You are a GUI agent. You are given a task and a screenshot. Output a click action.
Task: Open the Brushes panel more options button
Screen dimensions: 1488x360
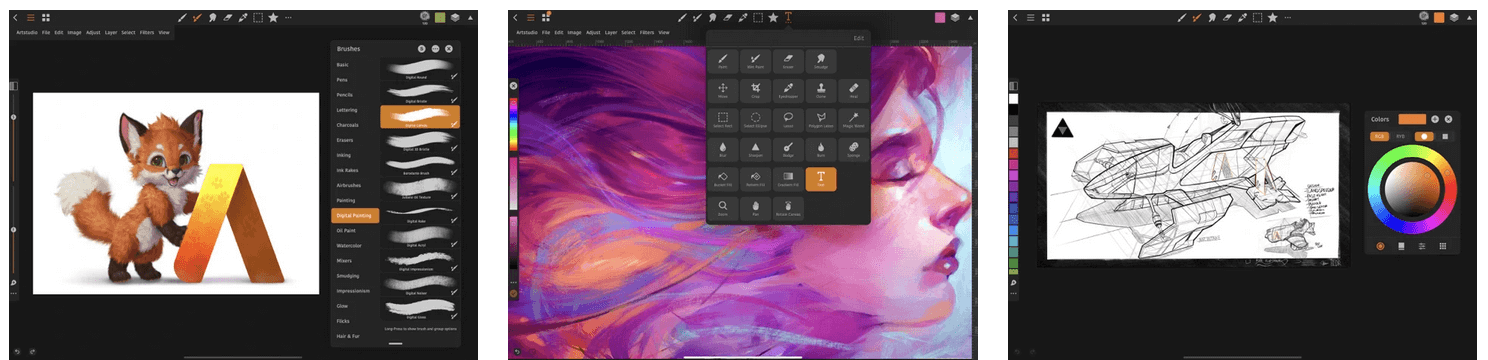[x=435, y=48]
